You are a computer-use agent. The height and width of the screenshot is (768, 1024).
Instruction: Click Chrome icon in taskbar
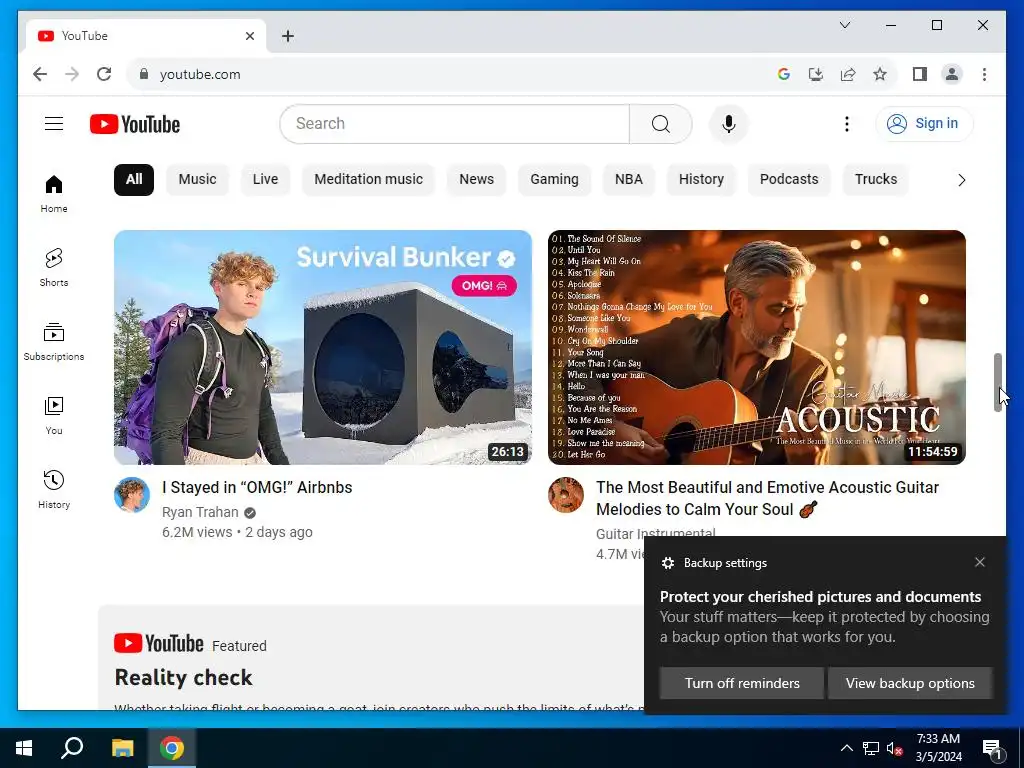[x=172, y=748]
